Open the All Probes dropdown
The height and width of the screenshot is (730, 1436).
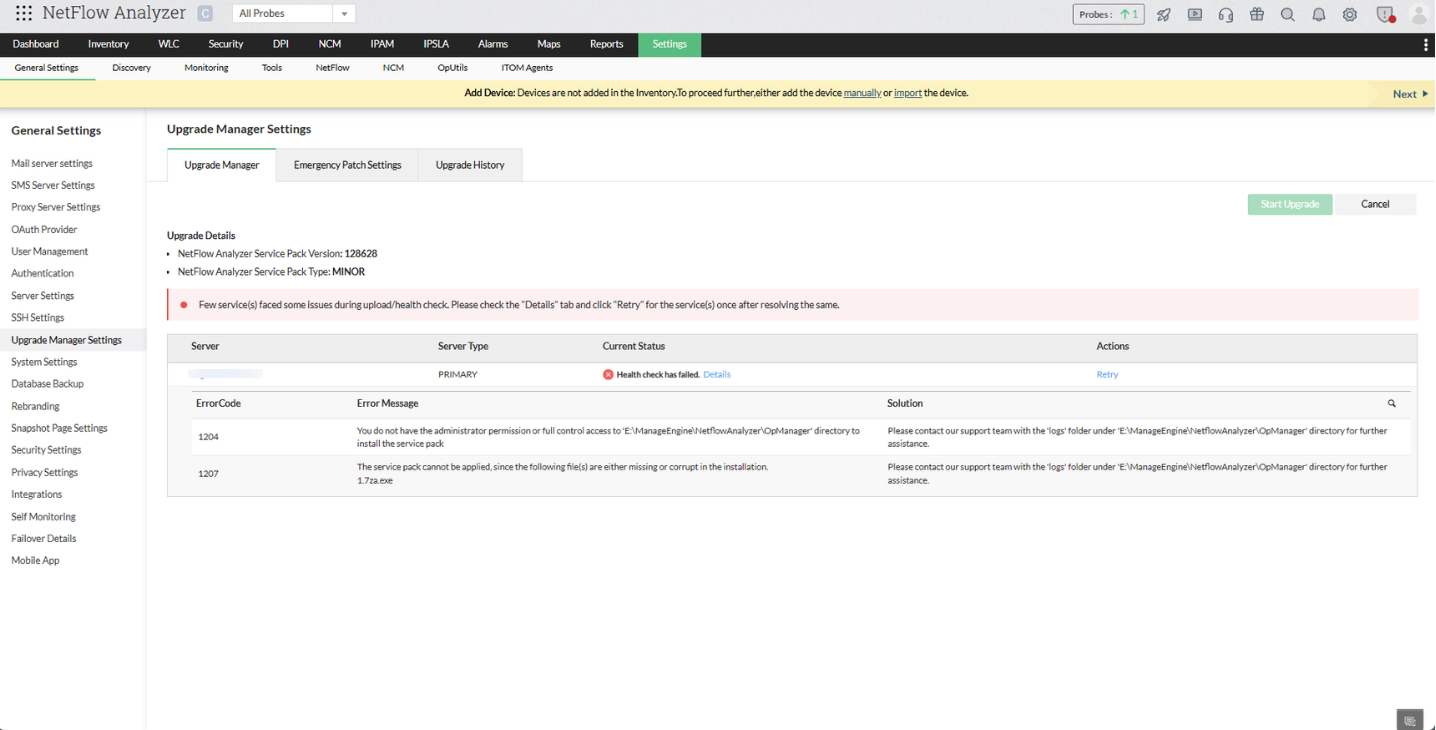coord(294,14)
